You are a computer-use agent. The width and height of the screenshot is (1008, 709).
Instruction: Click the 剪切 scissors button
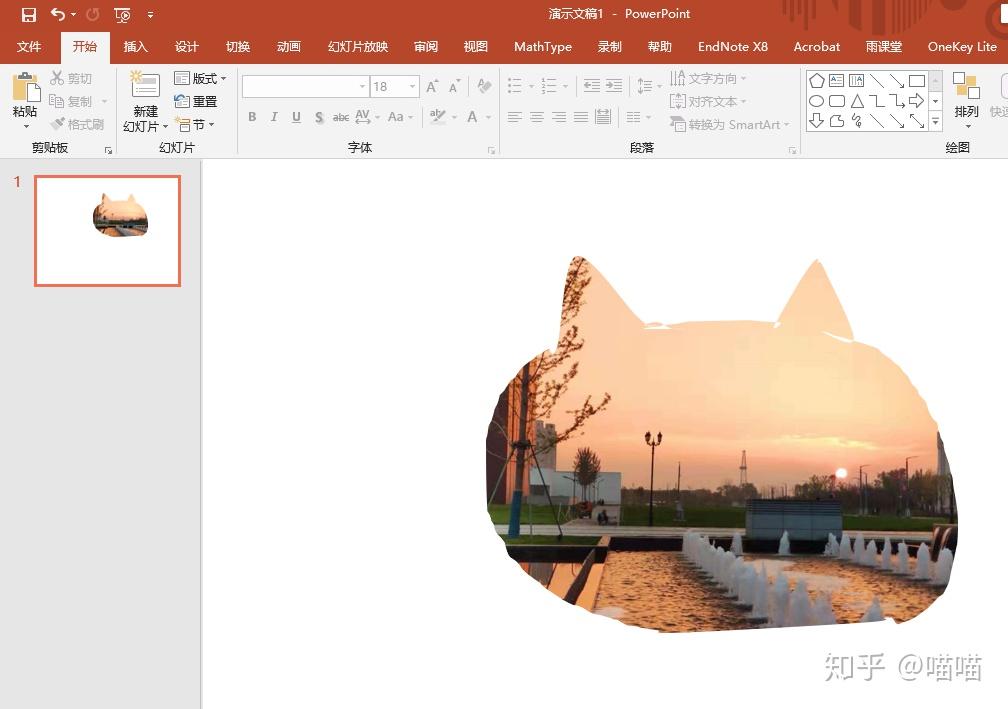pos(71,78)
